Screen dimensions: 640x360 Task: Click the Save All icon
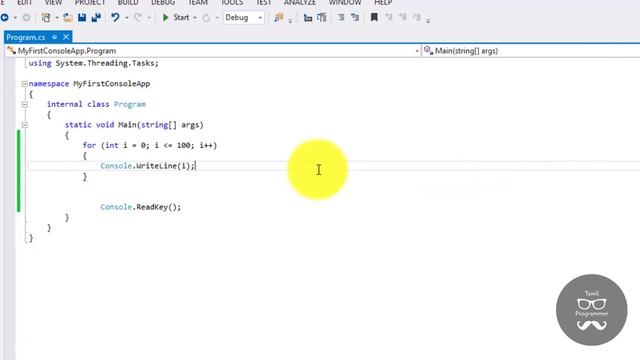click(x=96, y=18)
